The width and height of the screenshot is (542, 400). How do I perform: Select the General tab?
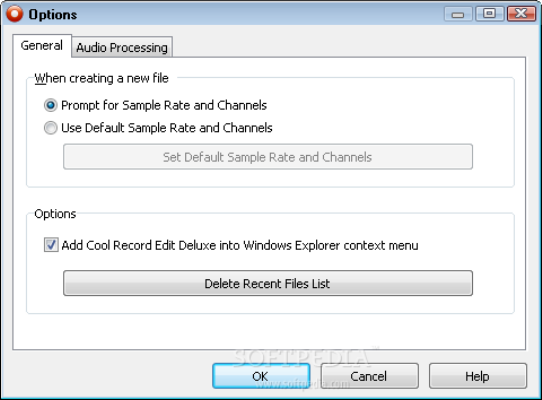click(x=42, y=45)
